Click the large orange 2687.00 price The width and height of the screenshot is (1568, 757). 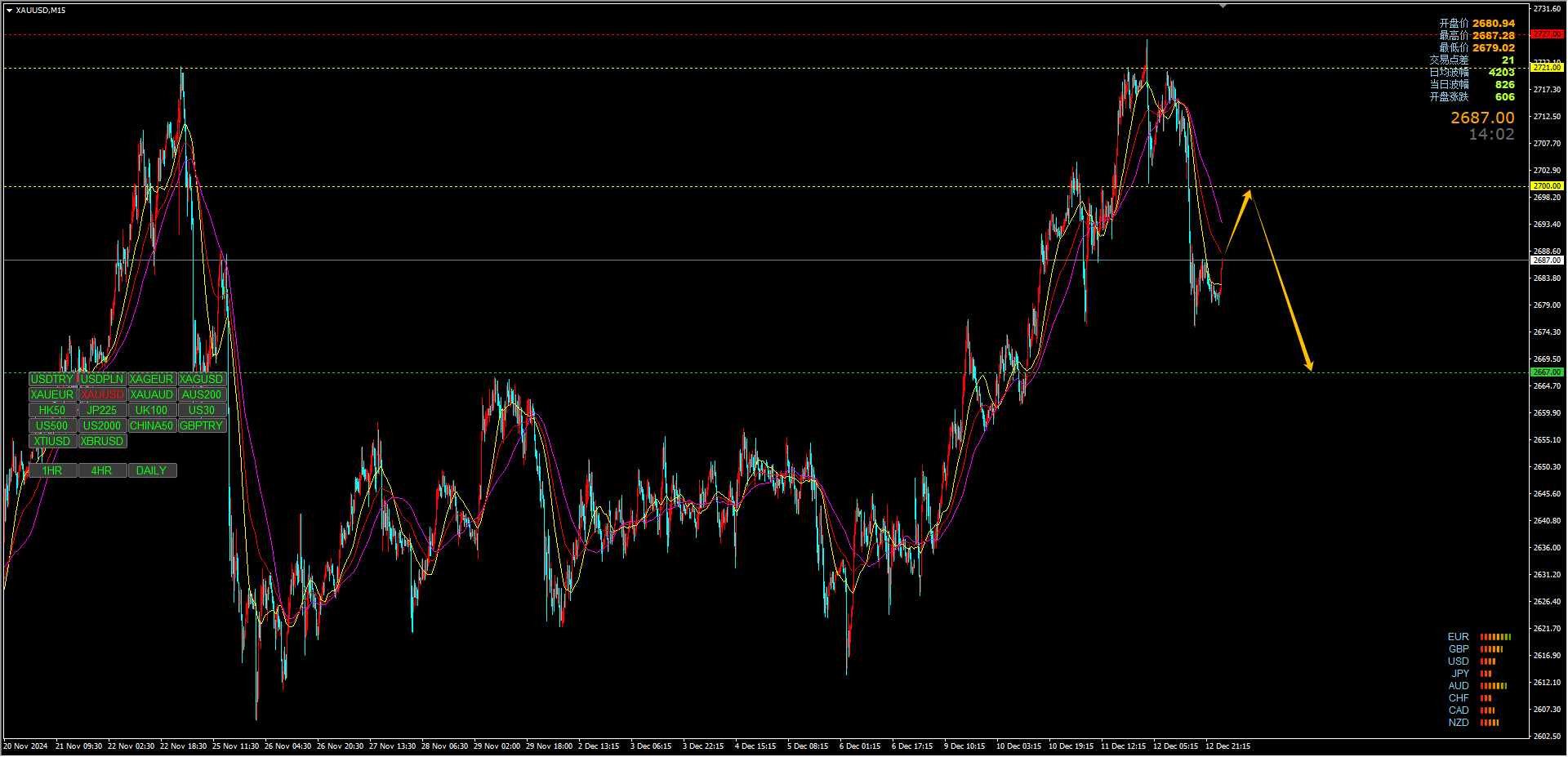coord(1482,118)
